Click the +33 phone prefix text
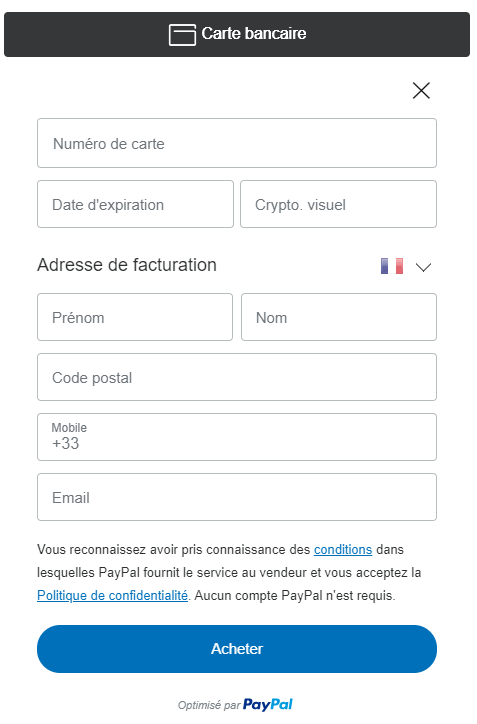477x724 pixels. [66, 444]
